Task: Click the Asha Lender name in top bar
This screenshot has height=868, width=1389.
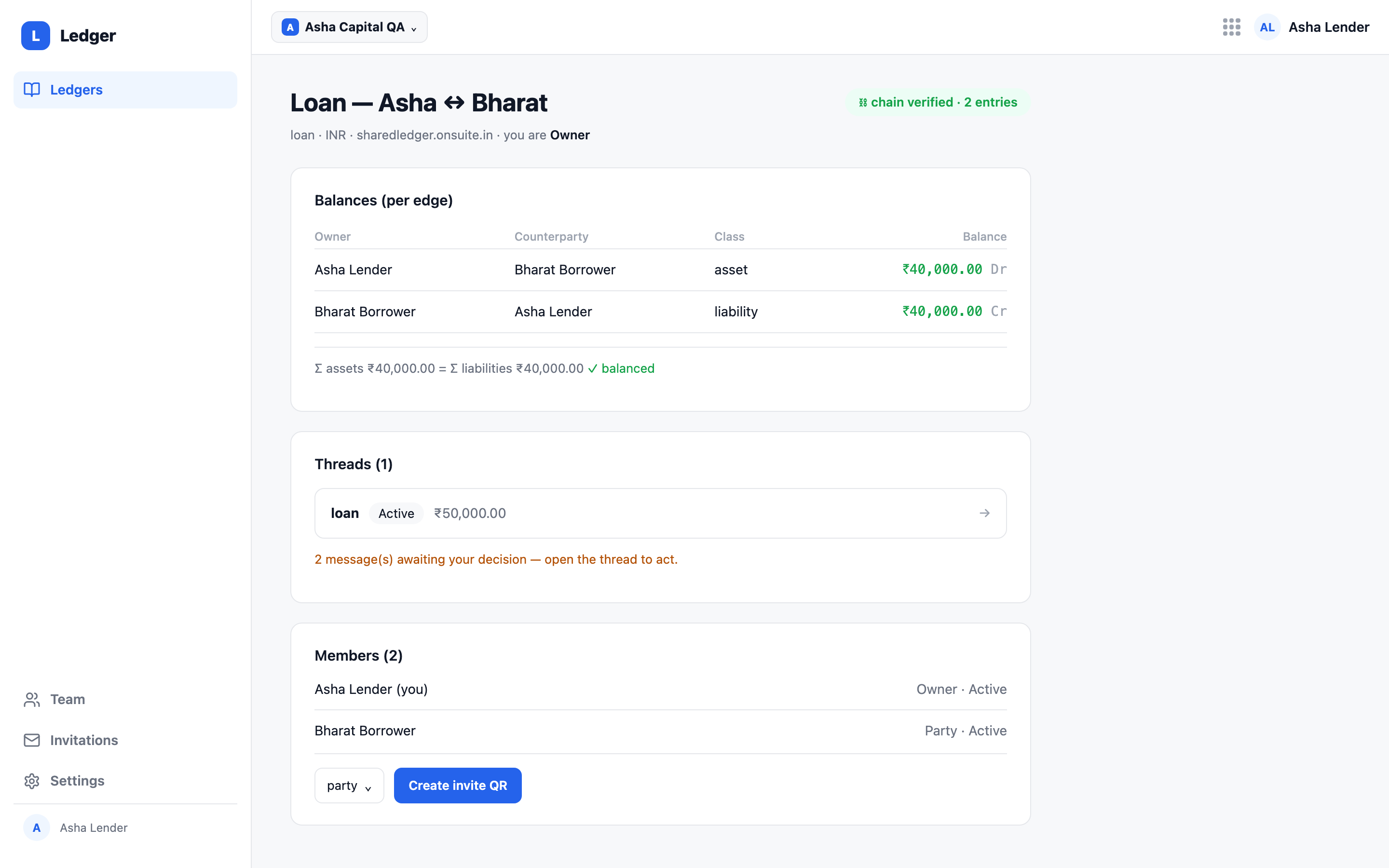Action: click(x=1329, y=27)
